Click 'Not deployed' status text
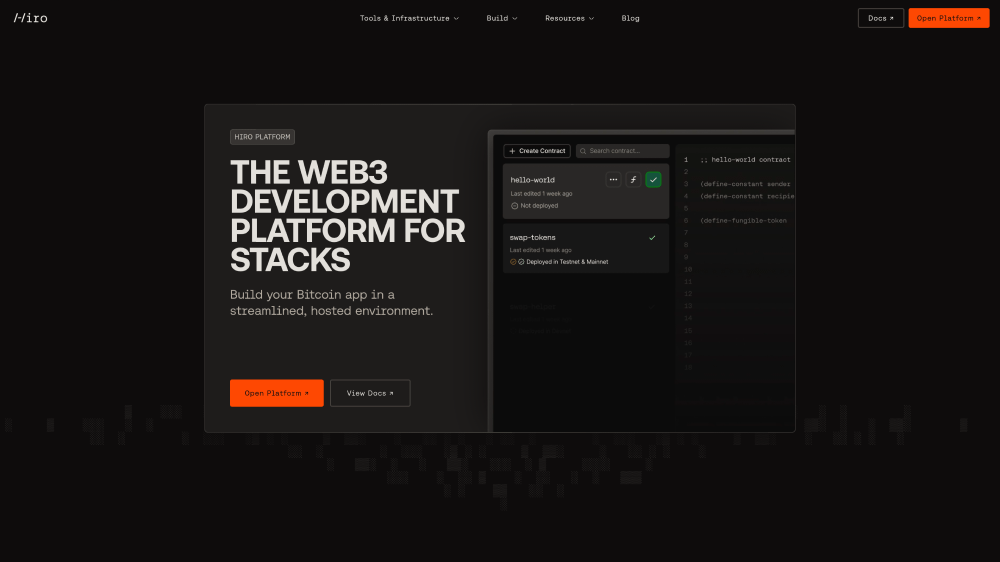Screen dimensions: 1000x562 (x=539, y=205)
